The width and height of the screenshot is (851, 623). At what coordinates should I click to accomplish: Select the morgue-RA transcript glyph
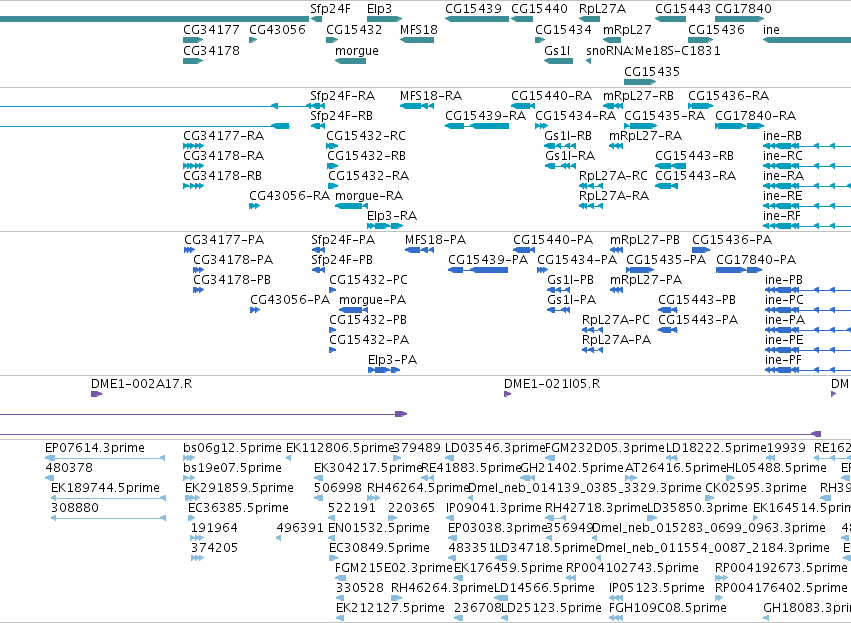pos(352,206)
